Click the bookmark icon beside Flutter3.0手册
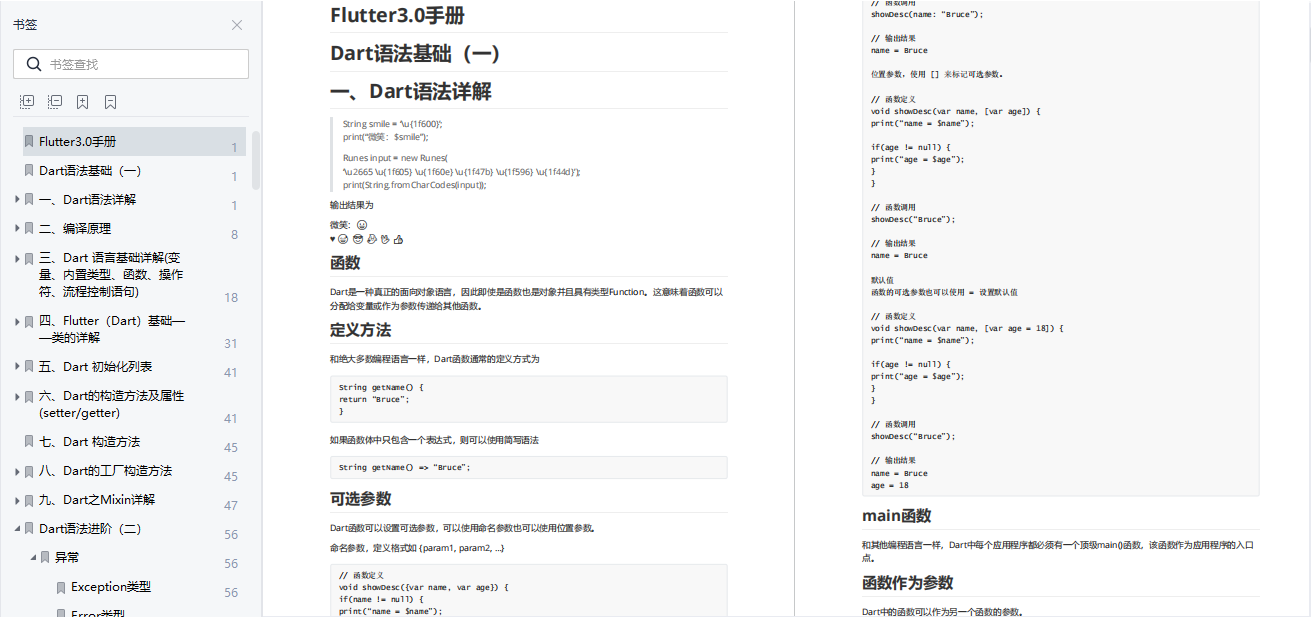1311x617 pixels. pyautogui.click(x=30, y=141)
